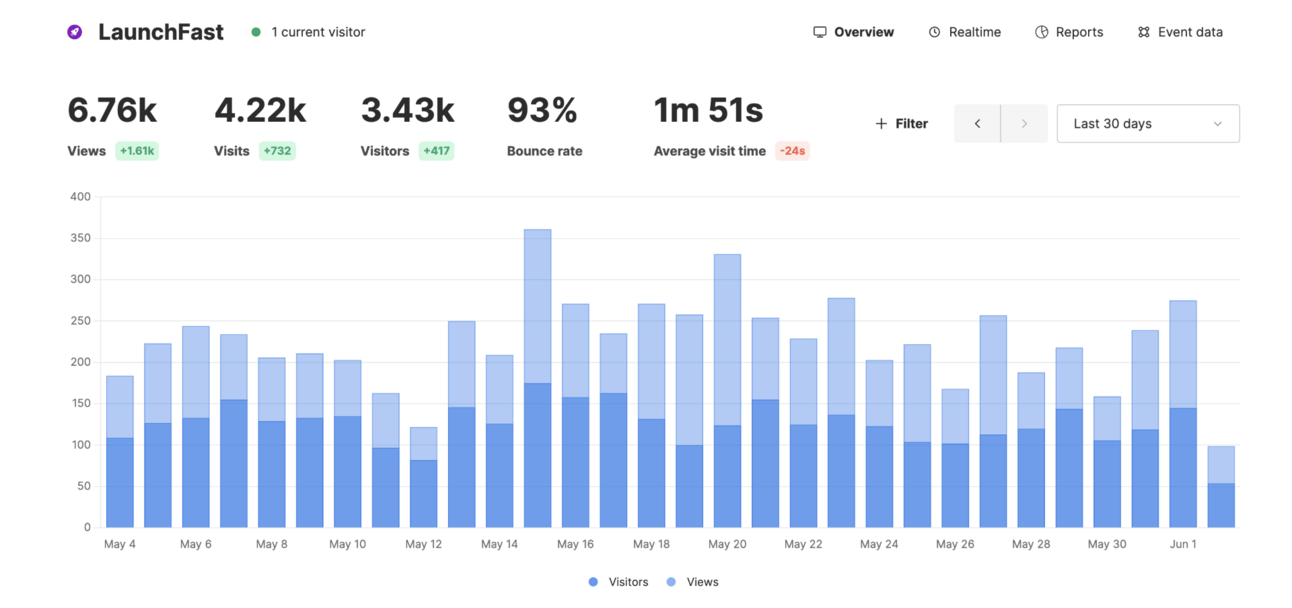This screenshot has height=608, width=1292.
Task: Click the plus icon beside Filter
Action: [x=881, y=124]
